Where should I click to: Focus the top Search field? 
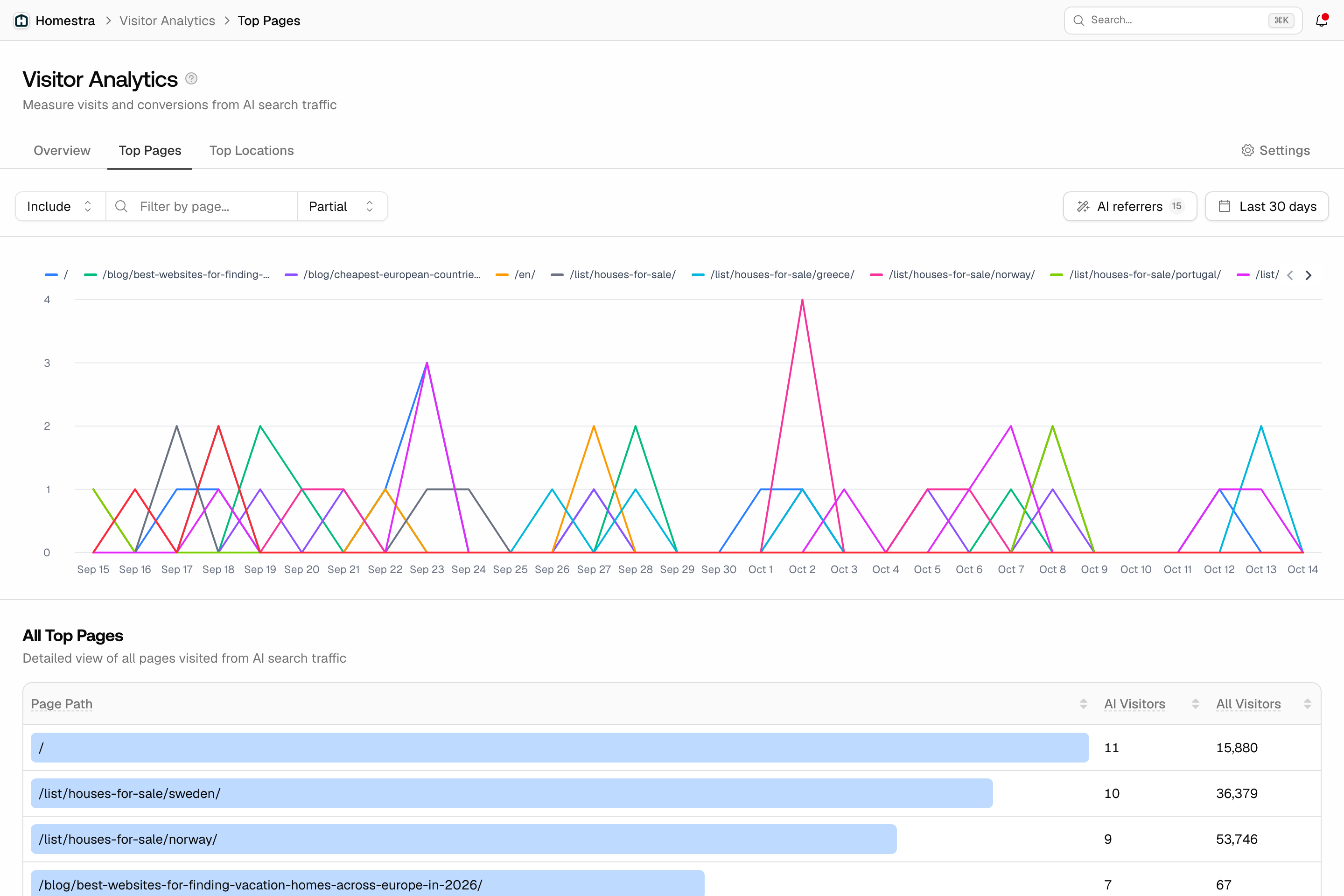1183,21
